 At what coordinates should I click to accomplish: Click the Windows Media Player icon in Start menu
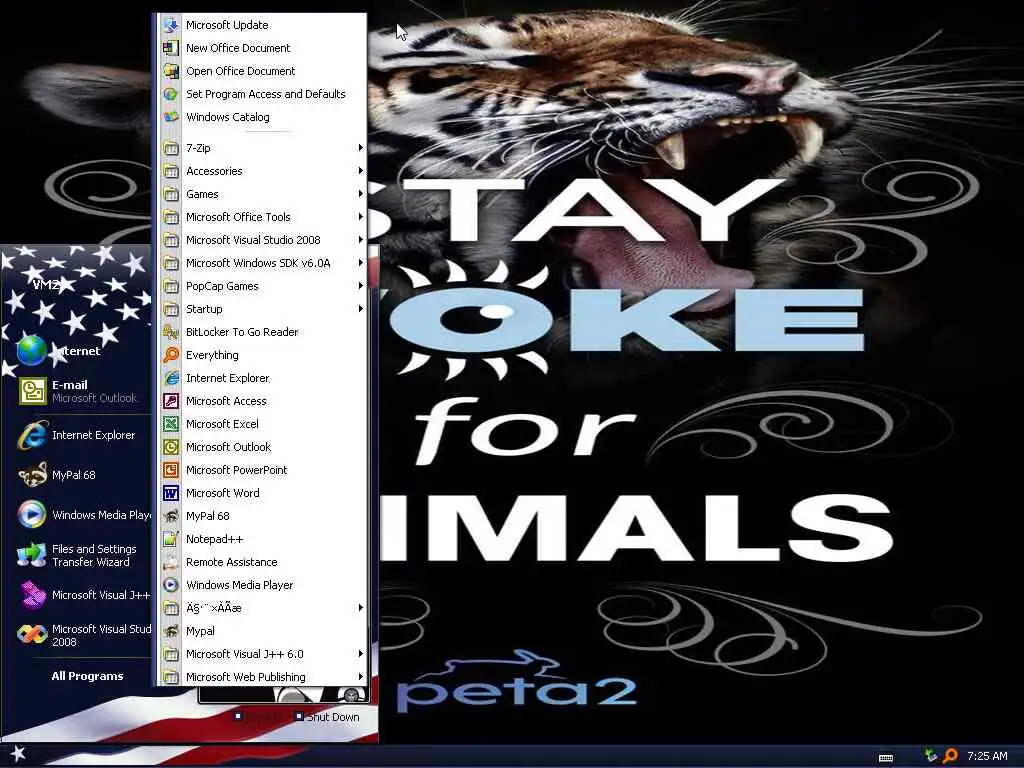point(31,515)
